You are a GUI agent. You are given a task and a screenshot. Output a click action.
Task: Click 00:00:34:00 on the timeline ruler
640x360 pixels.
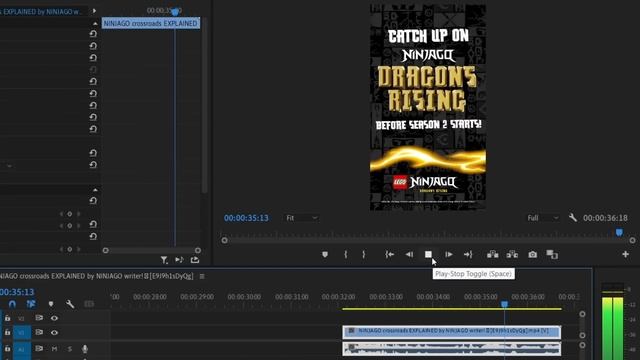[433, 297]
